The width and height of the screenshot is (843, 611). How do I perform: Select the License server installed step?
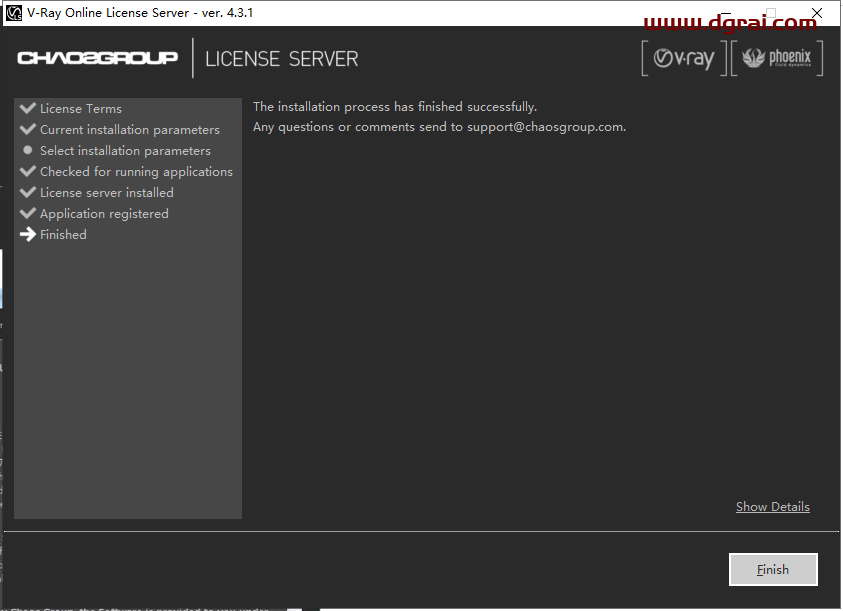[x=106, y=193]
